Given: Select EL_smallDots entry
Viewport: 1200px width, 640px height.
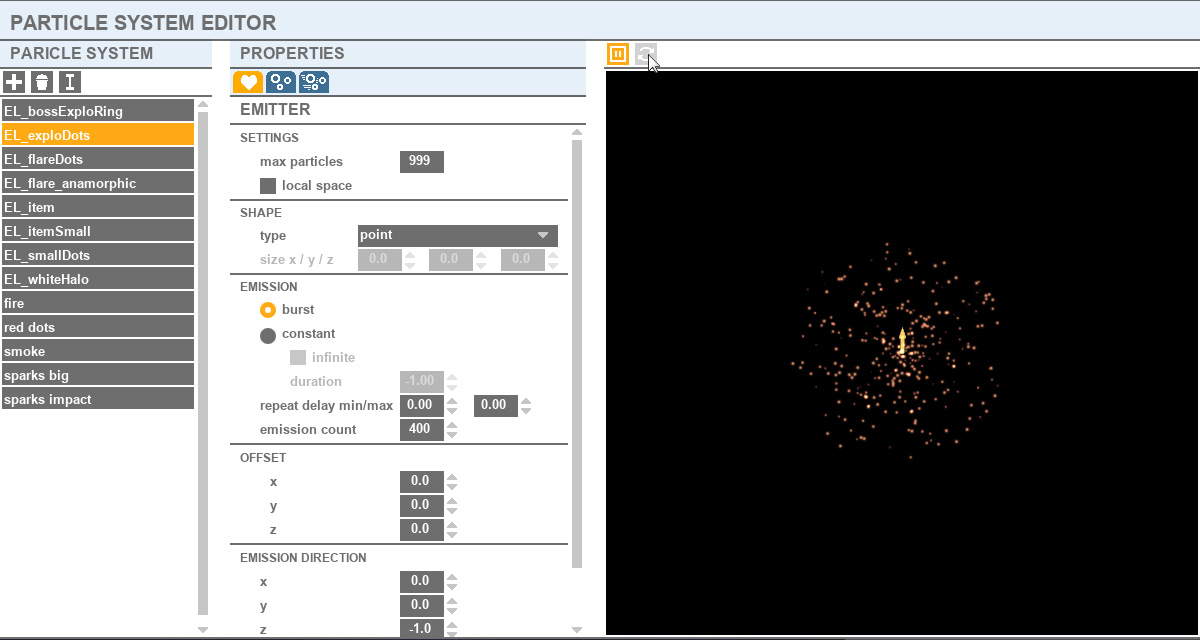Looking at the screenshot, I should tap(98, 255).
